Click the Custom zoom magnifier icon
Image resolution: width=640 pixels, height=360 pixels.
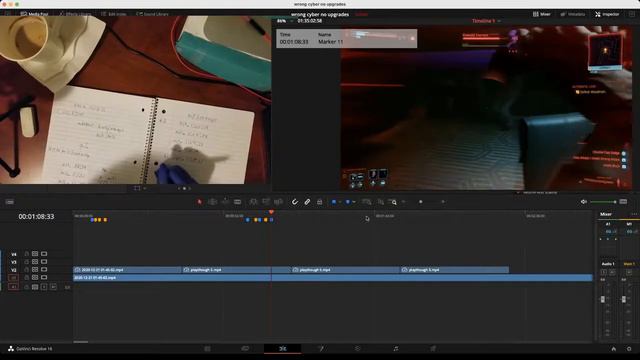393,202
